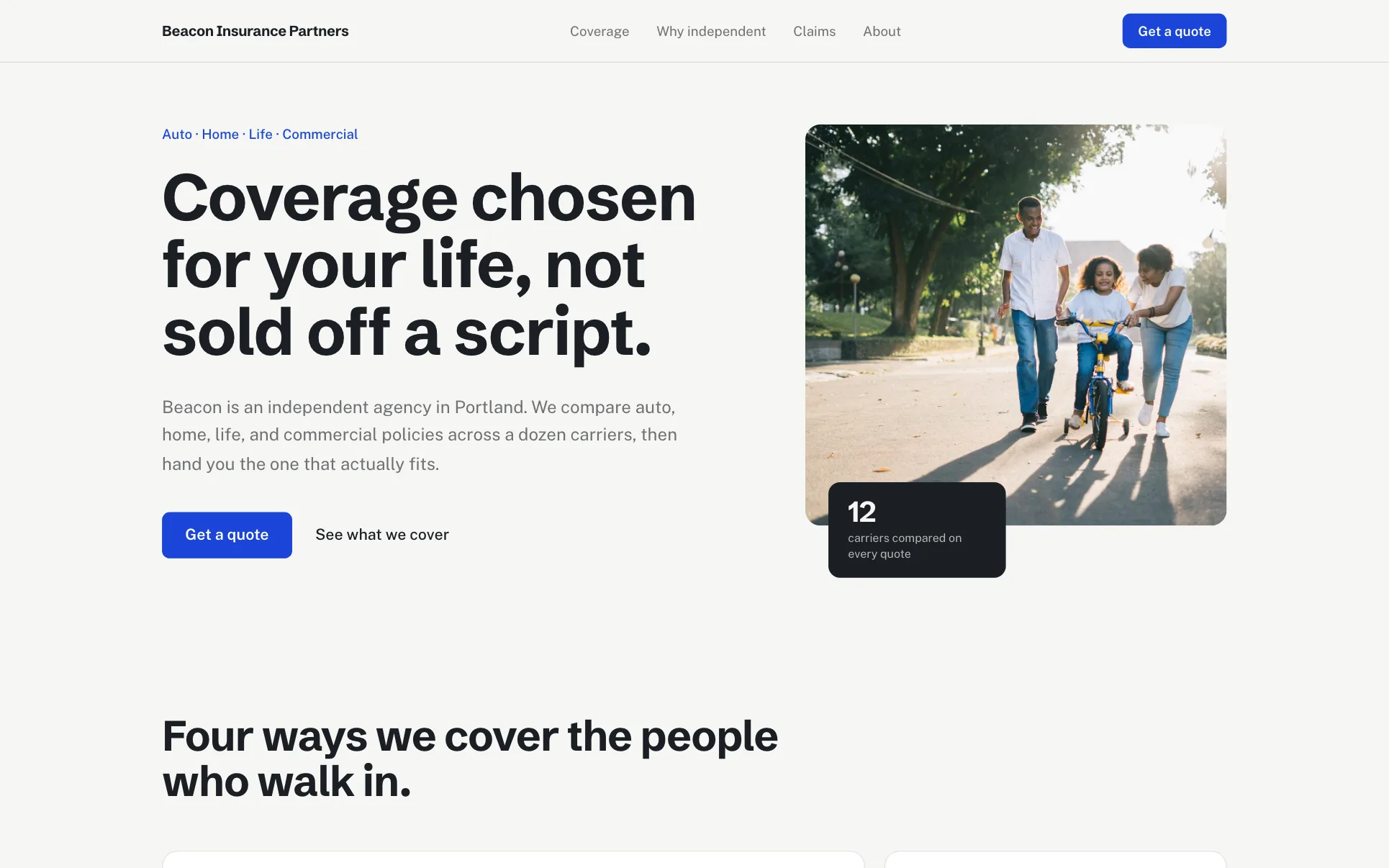1389x868 pixels.
Task: Open the About nav link
Action: 882,31
